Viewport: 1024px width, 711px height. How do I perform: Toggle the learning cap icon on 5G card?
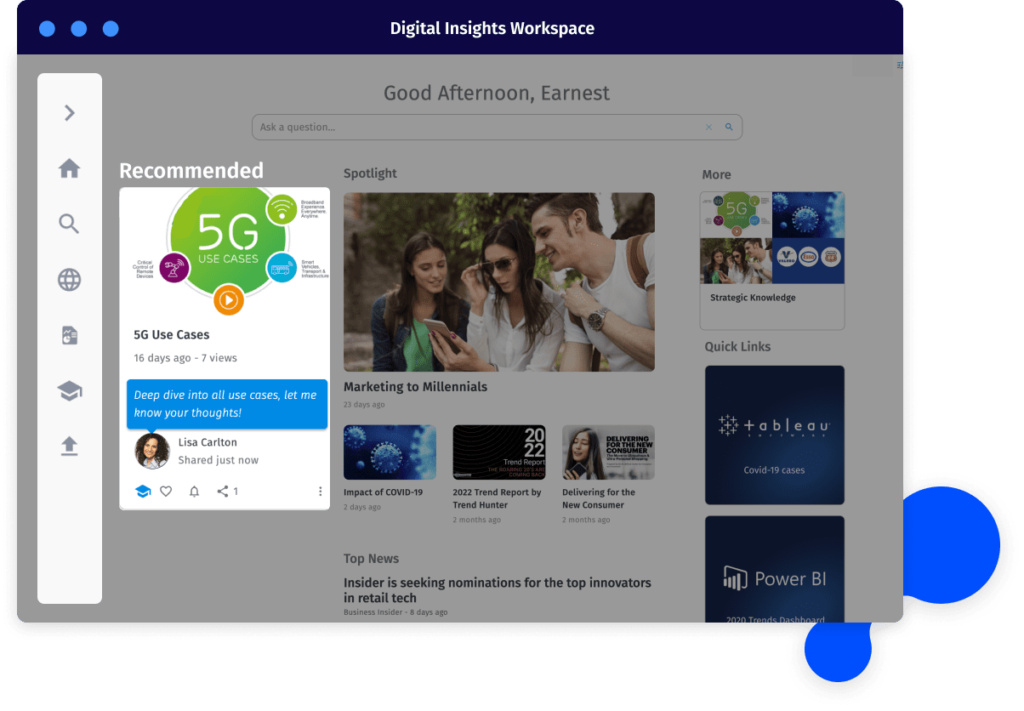click(142, 491)
